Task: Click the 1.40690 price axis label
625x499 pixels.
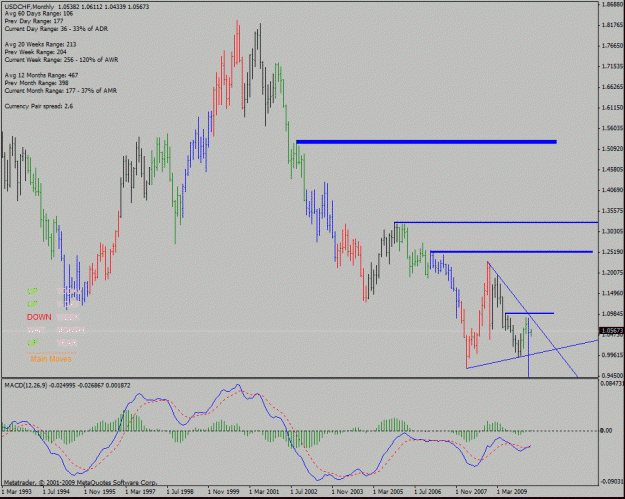Action: (613, 190)
